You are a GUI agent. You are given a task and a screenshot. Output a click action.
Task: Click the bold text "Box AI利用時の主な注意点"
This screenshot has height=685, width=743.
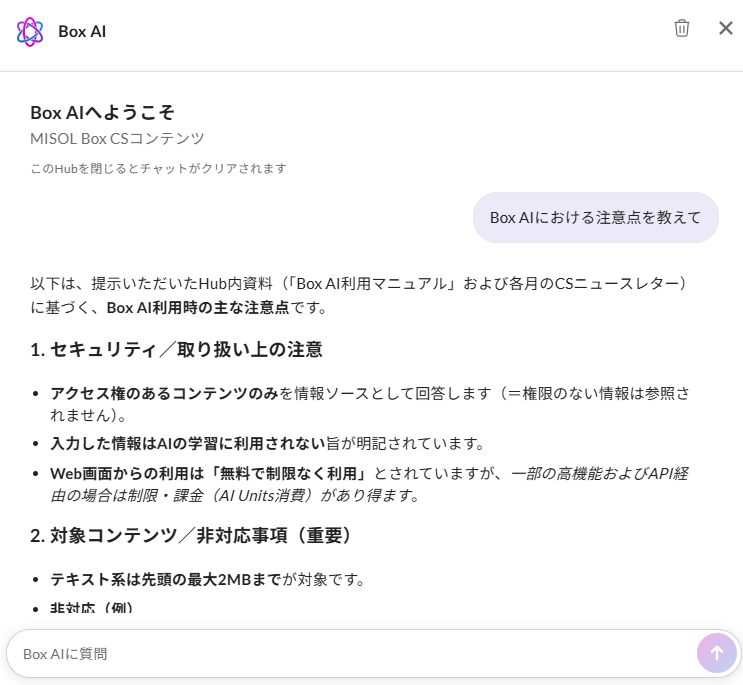[x=198, y=307]
